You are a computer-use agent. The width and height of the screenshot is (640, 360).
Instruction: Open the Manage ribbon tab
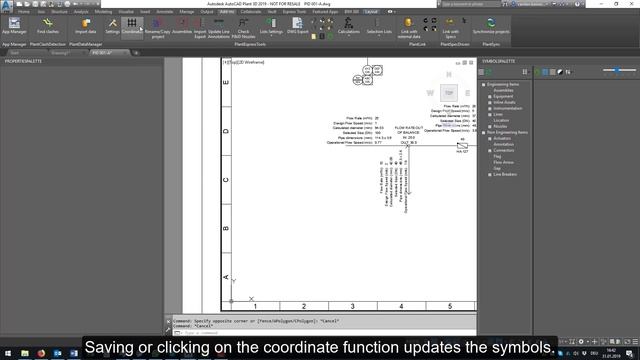point(187,12)
